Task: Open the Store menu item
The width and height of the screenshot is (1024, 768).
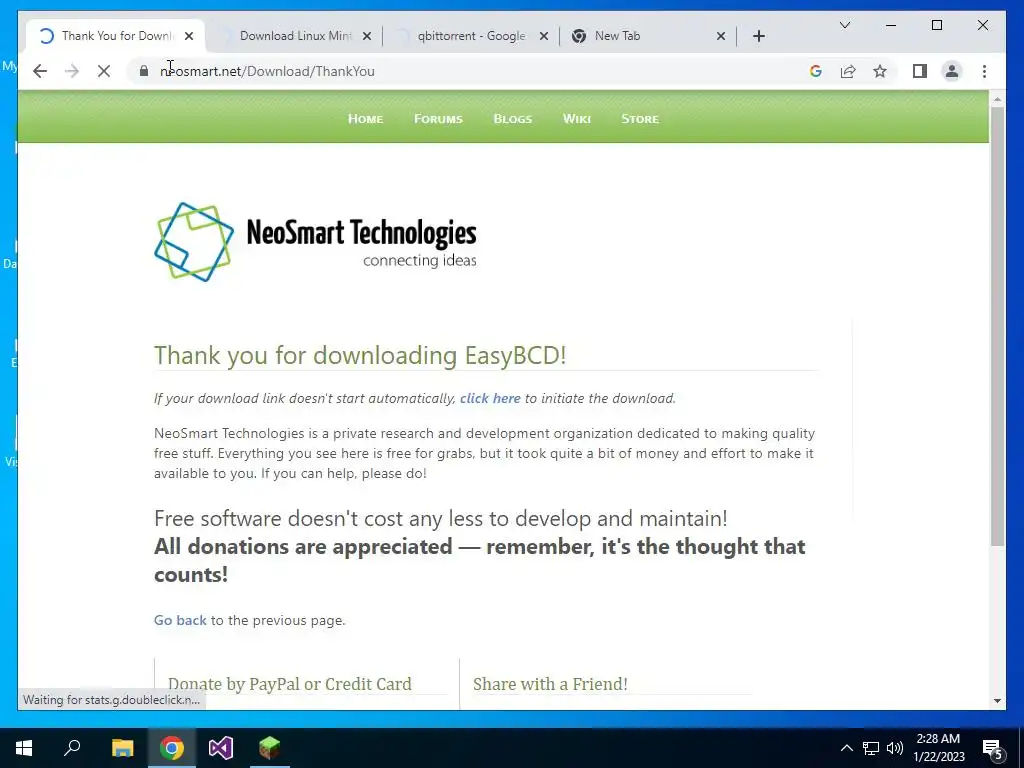Action: pos(640,119)
